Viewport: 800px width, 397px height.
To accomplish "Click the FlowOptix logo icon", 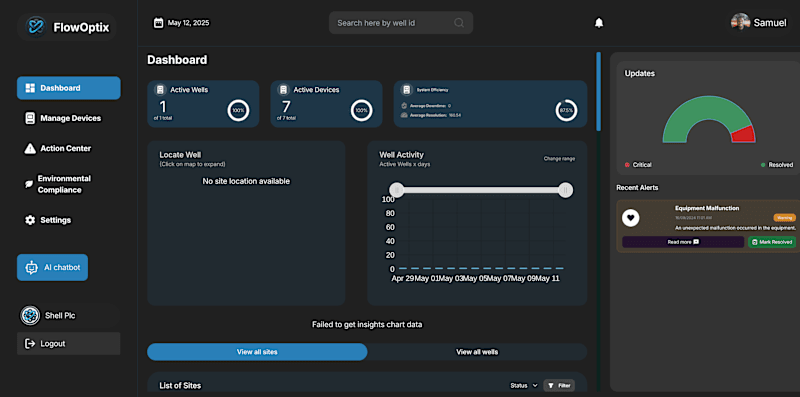I will point(36,27).
